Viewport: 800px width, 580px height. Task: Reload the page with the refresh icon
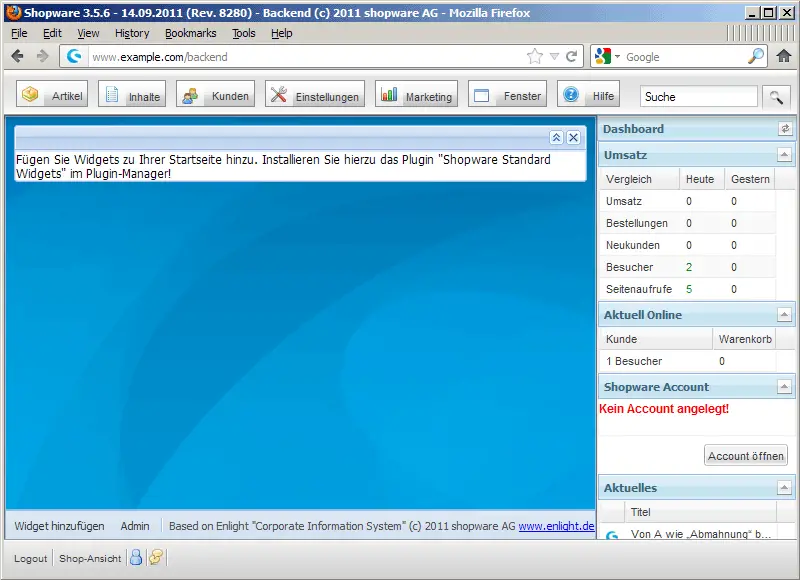click(x=572, y=56)
